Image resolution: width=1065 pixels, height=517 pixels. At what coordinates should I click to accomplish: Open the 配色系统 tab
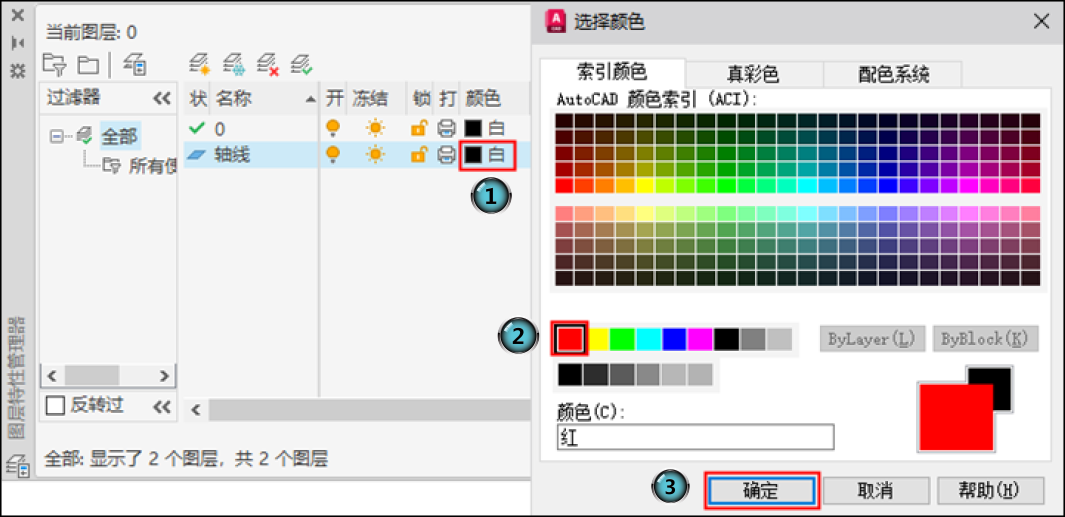[x=893, y=74]
